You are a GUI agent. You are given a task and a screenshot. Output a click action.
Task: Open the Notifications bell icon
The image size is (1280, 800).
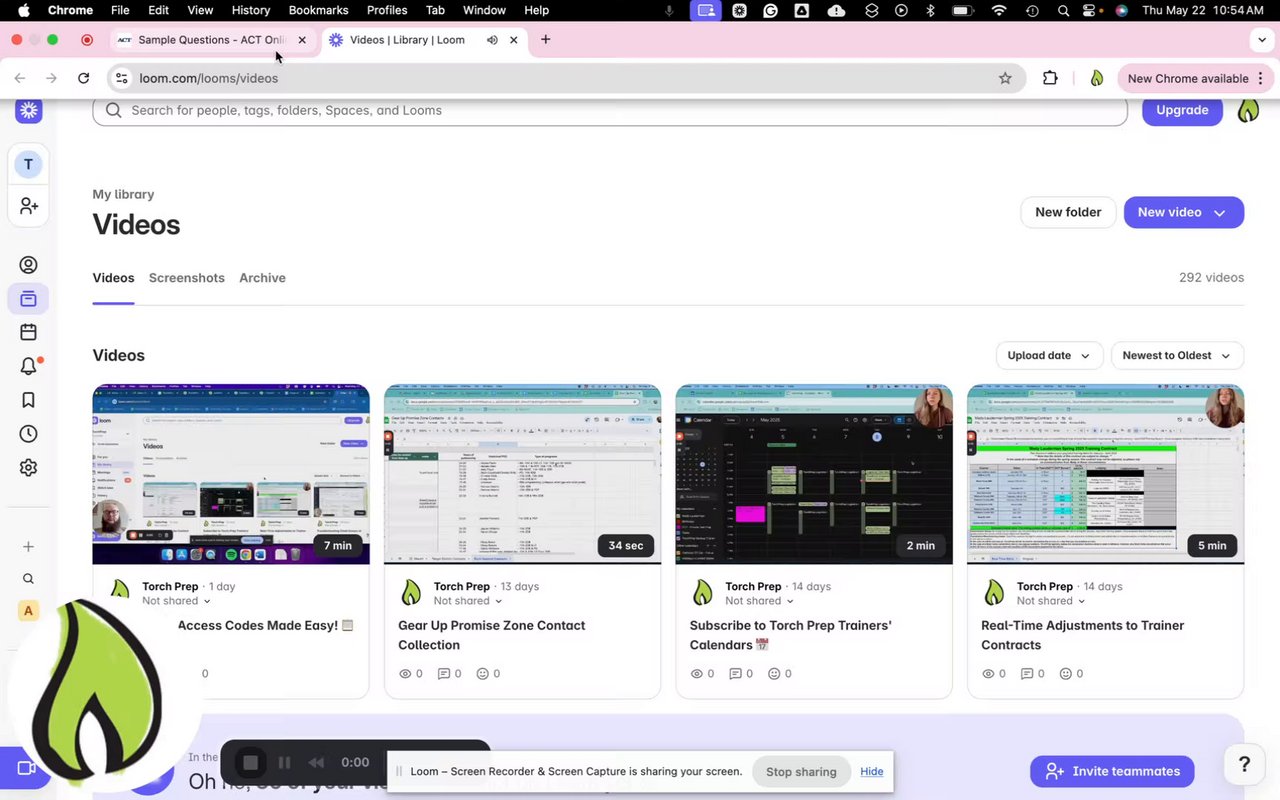click(28, 366)
